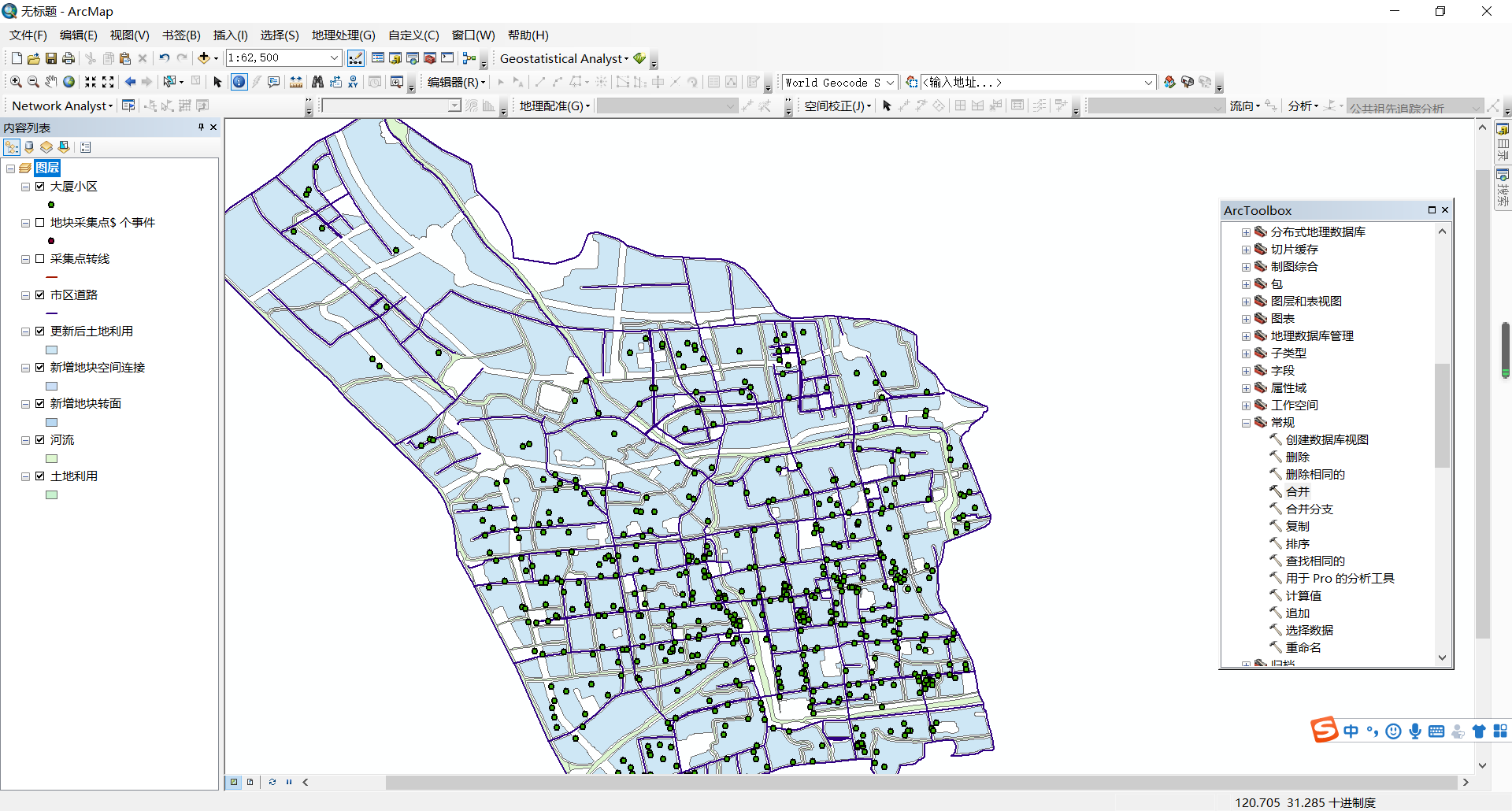
Task: Toggle the 更新后土地利用 layer checkbox
Action: coord(39,331)
